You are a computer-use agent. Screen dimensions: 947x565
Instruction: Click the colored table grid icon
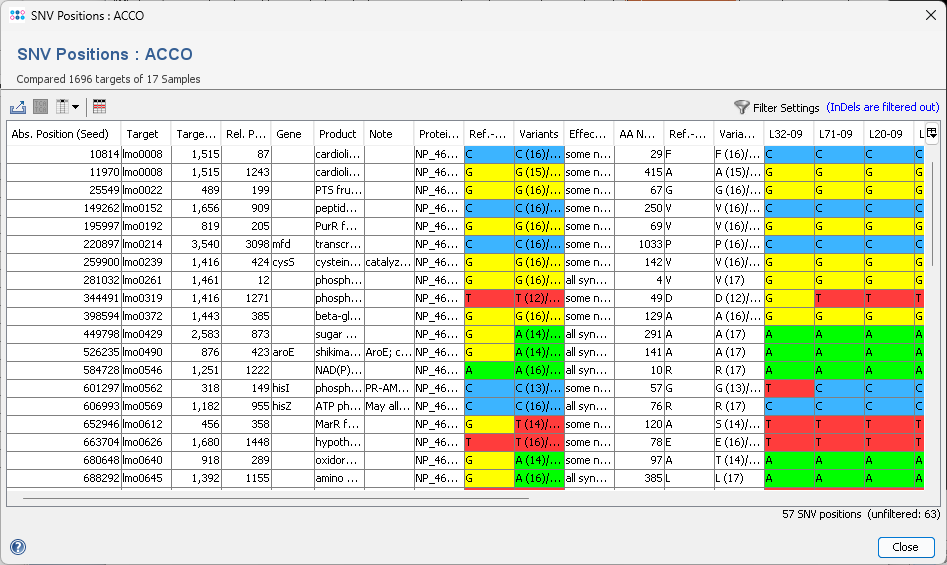(99, 107)
